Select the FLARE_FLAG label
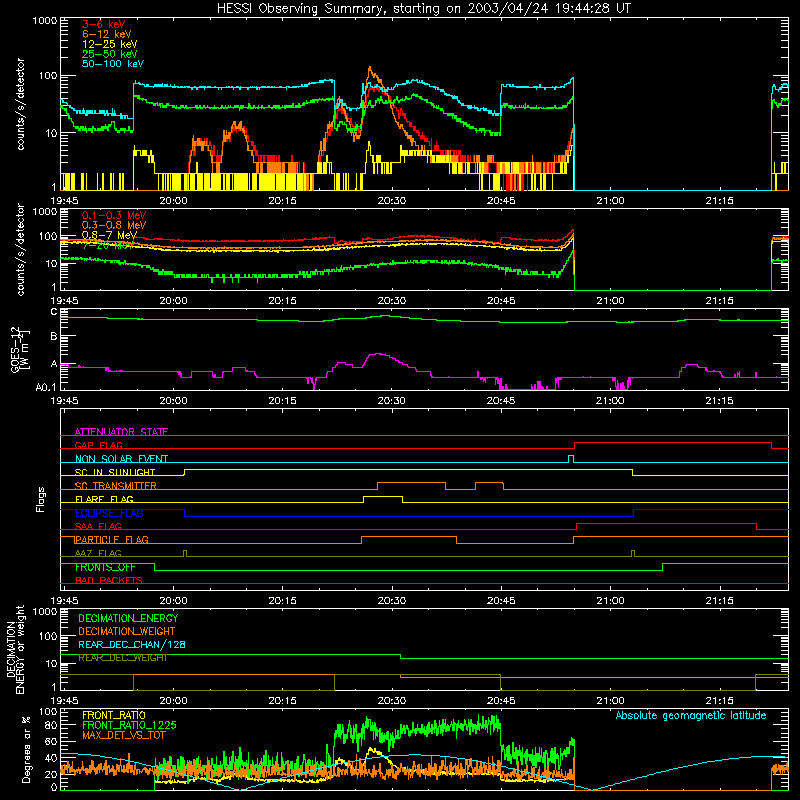The image size is (800, 800). click(x=104, y=499)
